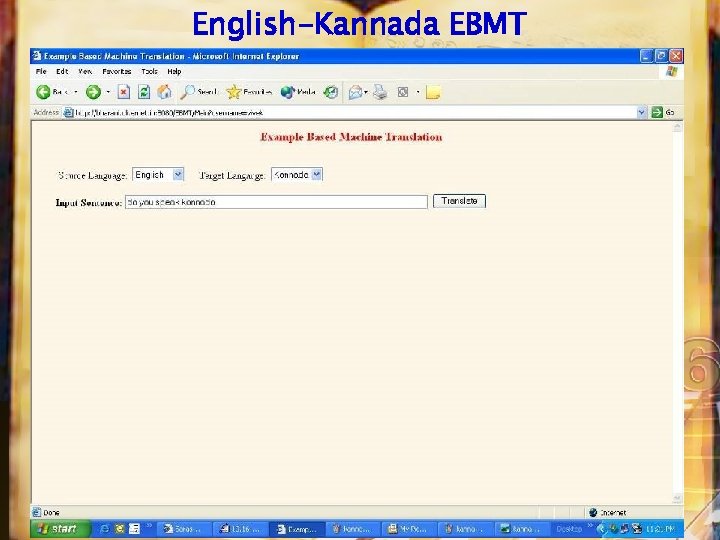The image size is (720, 540).
Task: Stop page loading with the red X icon
Action: (124, 92)
